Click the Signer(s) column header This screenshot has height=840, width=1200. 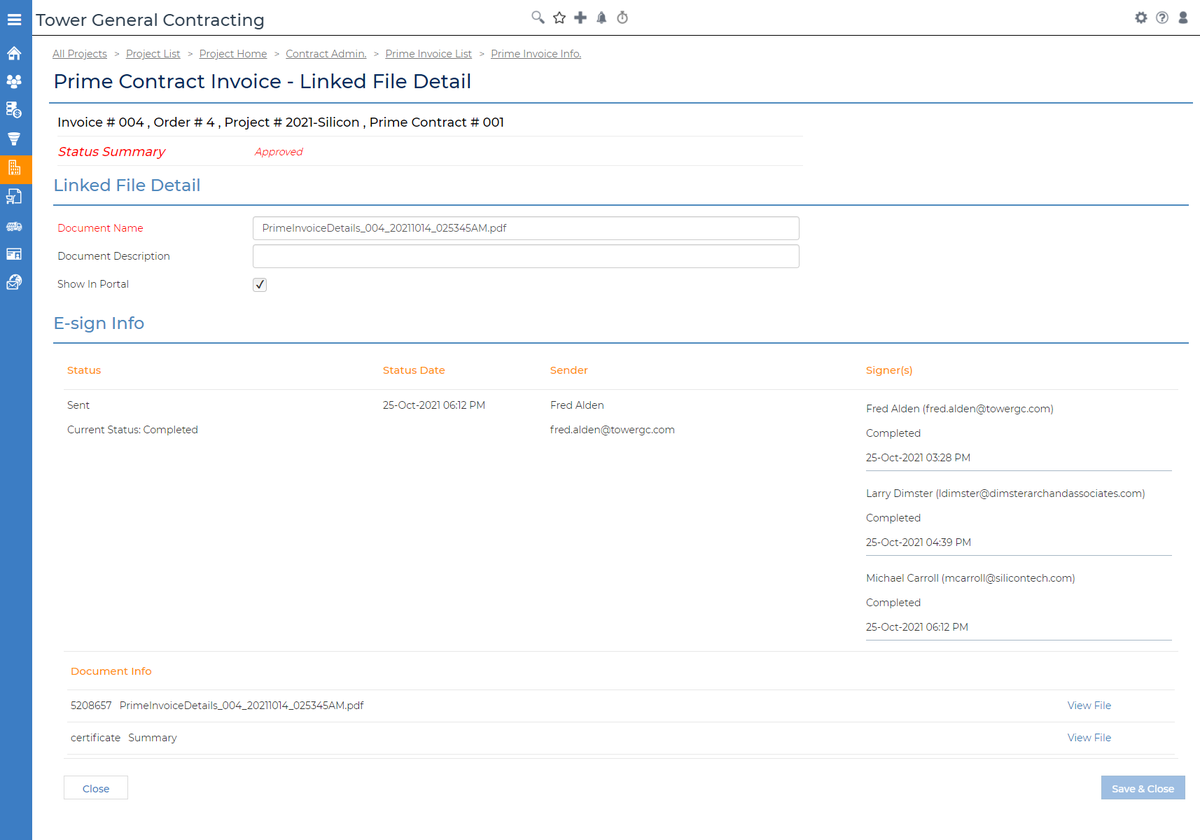tap(889, 370)
